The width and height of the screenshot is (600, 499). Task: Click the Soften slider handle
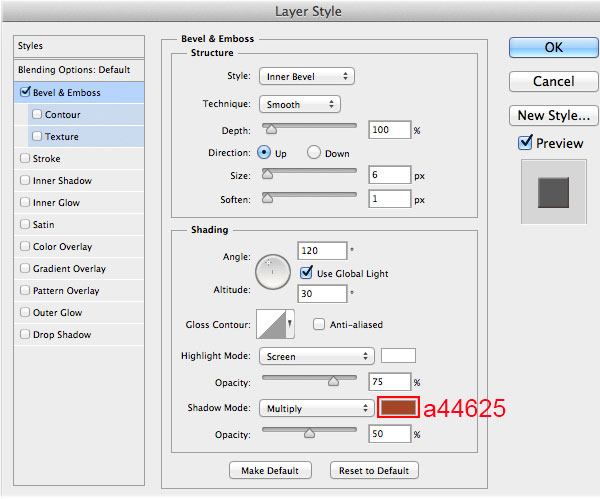pos(267,198)
